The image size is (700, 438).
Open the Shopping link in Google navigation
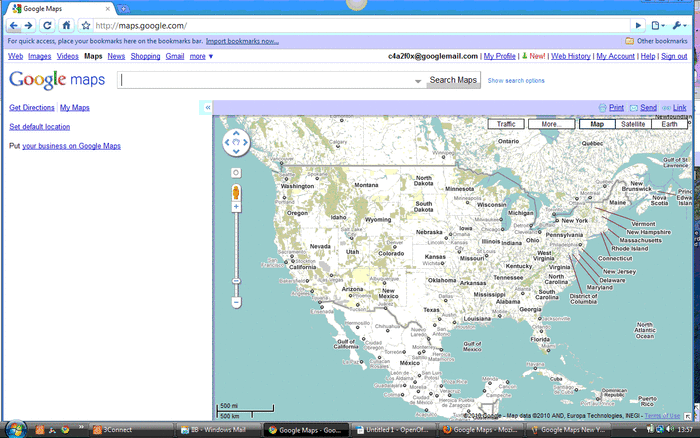point(145,56)
